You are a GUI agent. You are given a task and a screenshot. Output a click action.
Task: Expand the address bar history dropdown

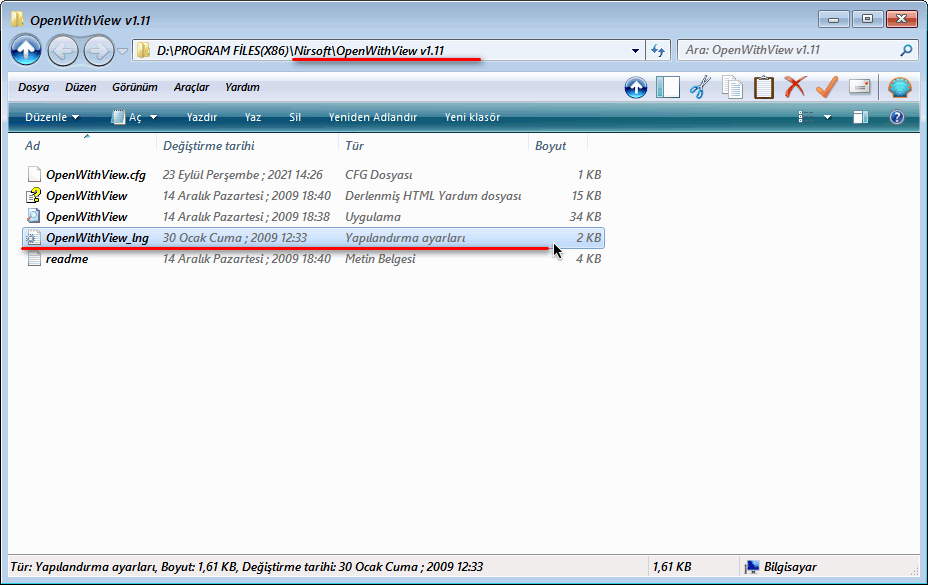635,51
